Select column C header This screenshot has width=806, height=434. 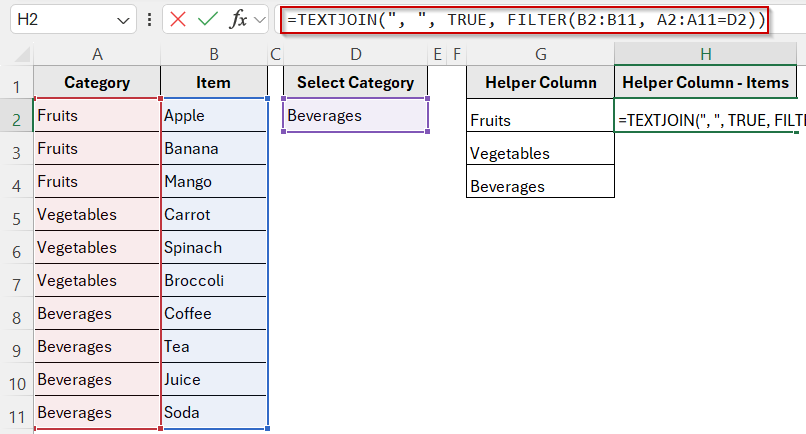[x=276, y=54]
